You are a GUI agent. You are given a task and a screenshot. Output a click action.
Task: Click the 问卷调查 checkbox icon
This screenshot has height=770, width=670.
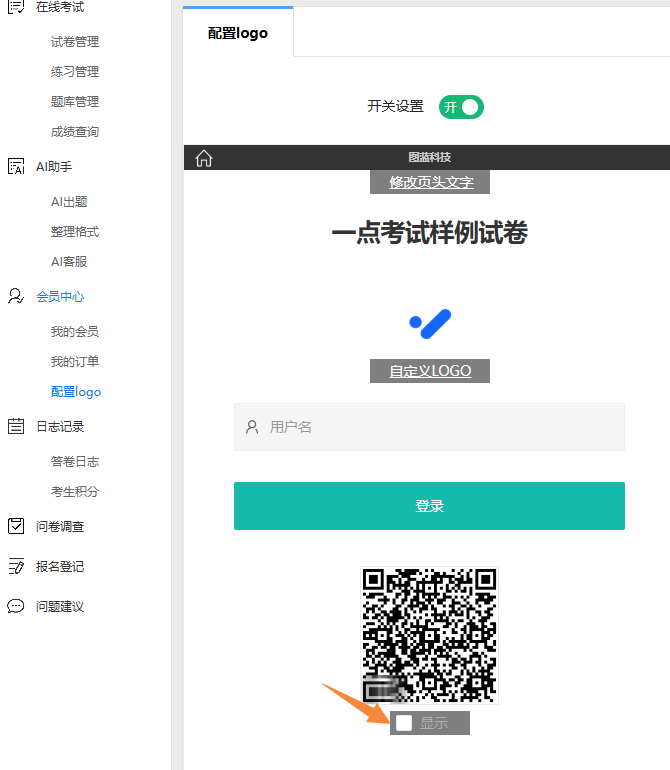pos(16,526)
